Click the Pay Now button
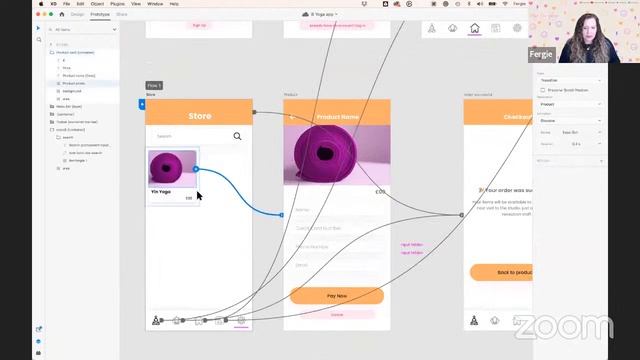 [337, 296]
